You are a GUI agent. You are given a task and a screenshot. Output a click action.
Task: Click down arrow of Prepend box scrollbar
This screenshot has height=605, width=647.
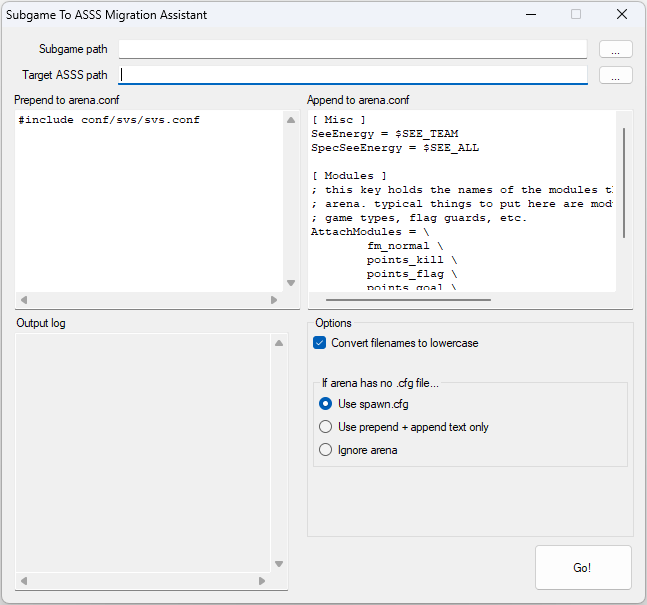point(291,283)
